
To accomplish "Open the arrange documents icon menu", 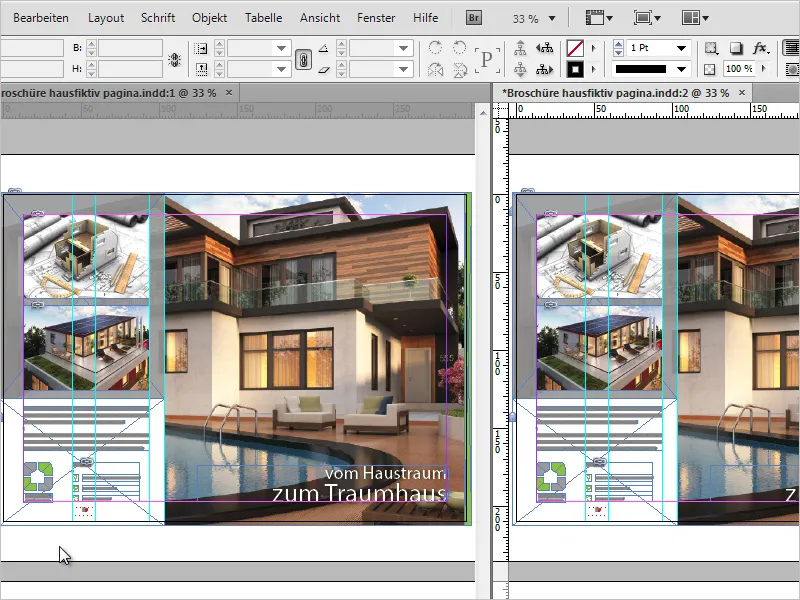I will (x=695, y=18).
